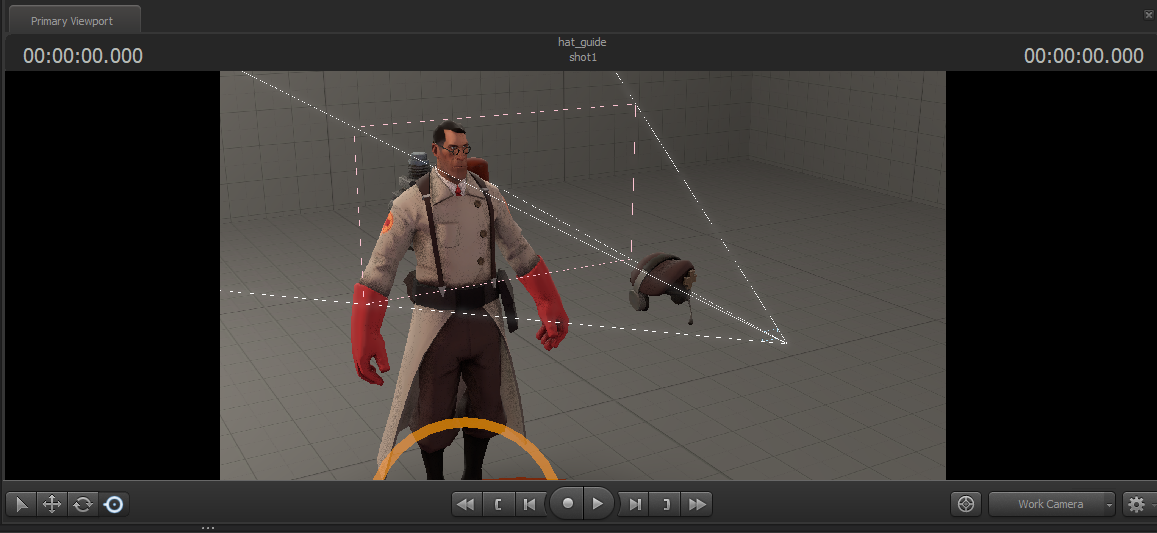
Task: Choose the selection arrow tool
Action: [x=21, y=504]
